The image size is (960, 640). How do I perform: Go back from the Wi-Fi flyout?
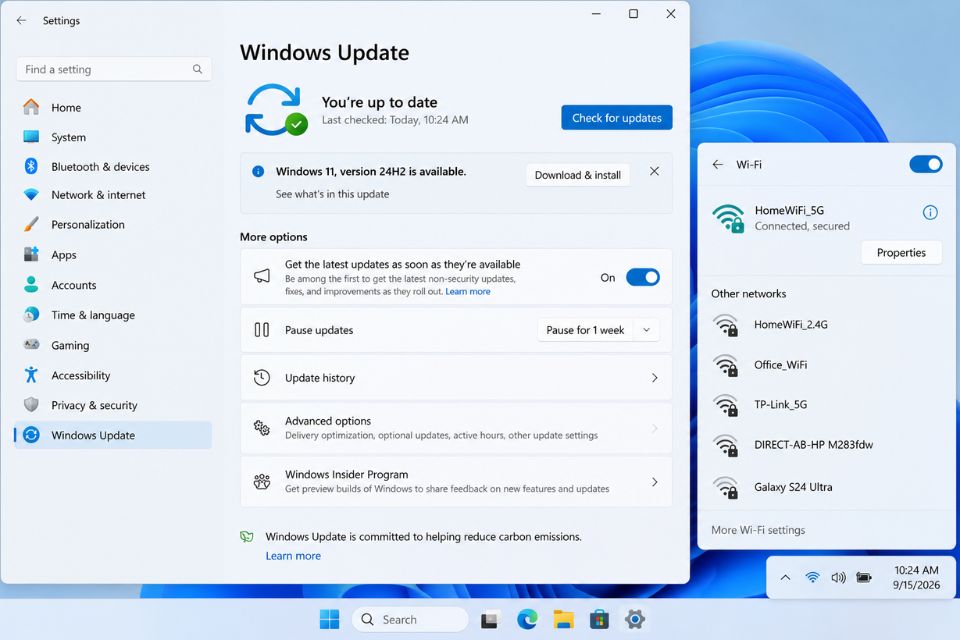click(718, 164)
